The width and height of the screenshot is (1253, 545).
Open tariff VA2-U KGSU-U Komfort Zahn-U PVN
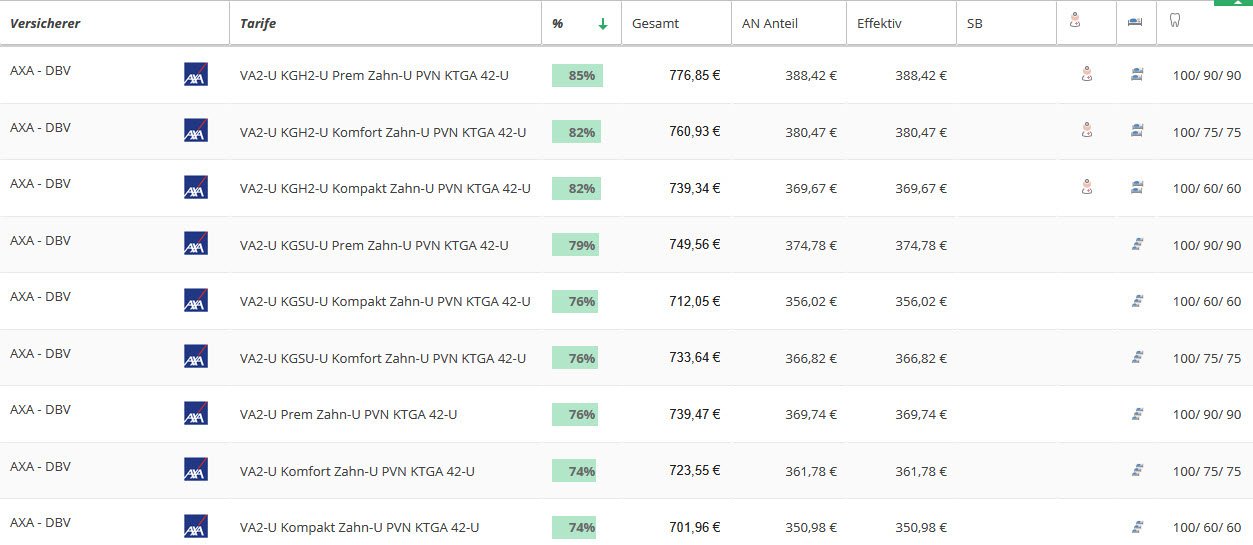383,358
